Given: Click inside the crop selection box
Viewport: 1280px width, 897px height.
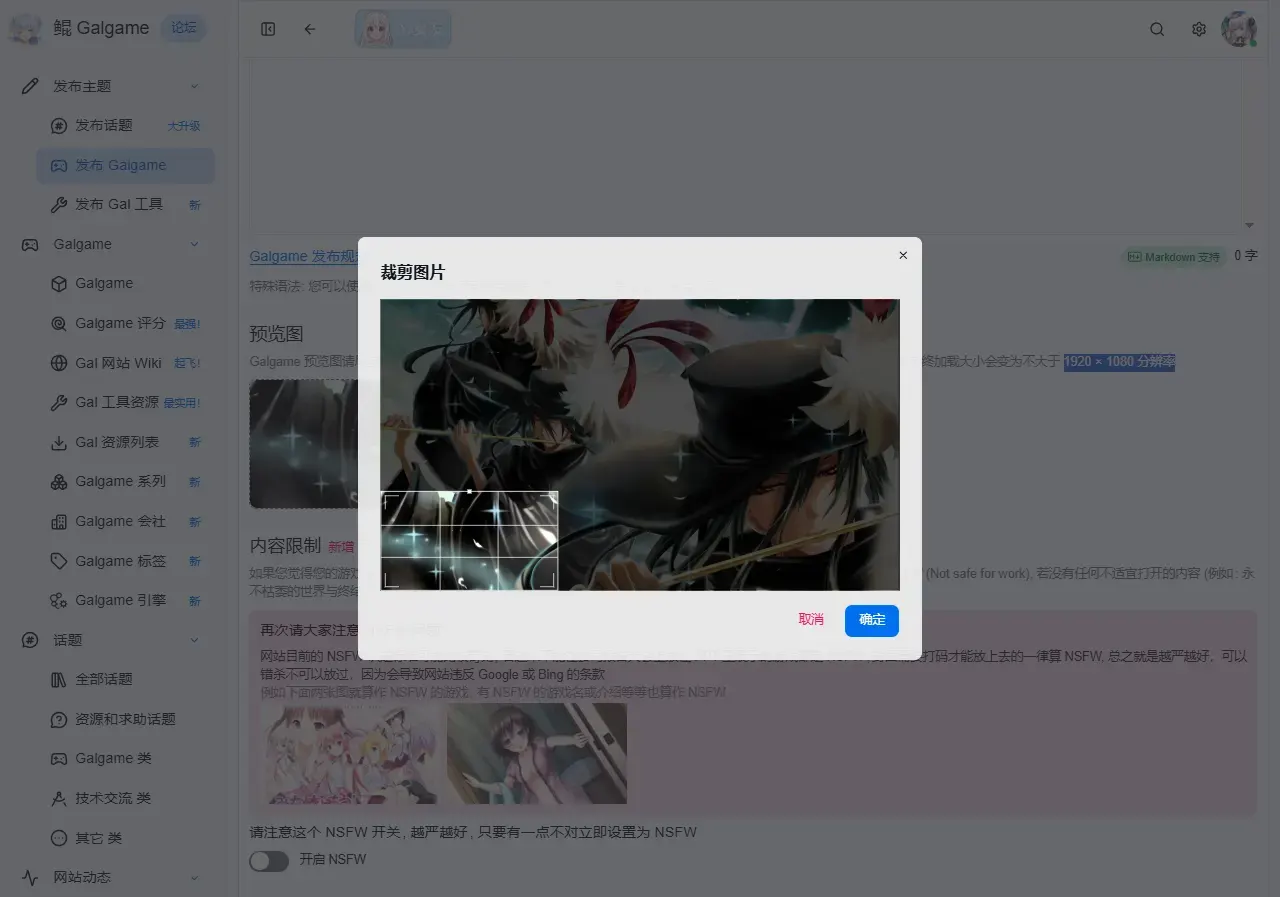Looking at the screenshot, I should (x=469, y=540).
